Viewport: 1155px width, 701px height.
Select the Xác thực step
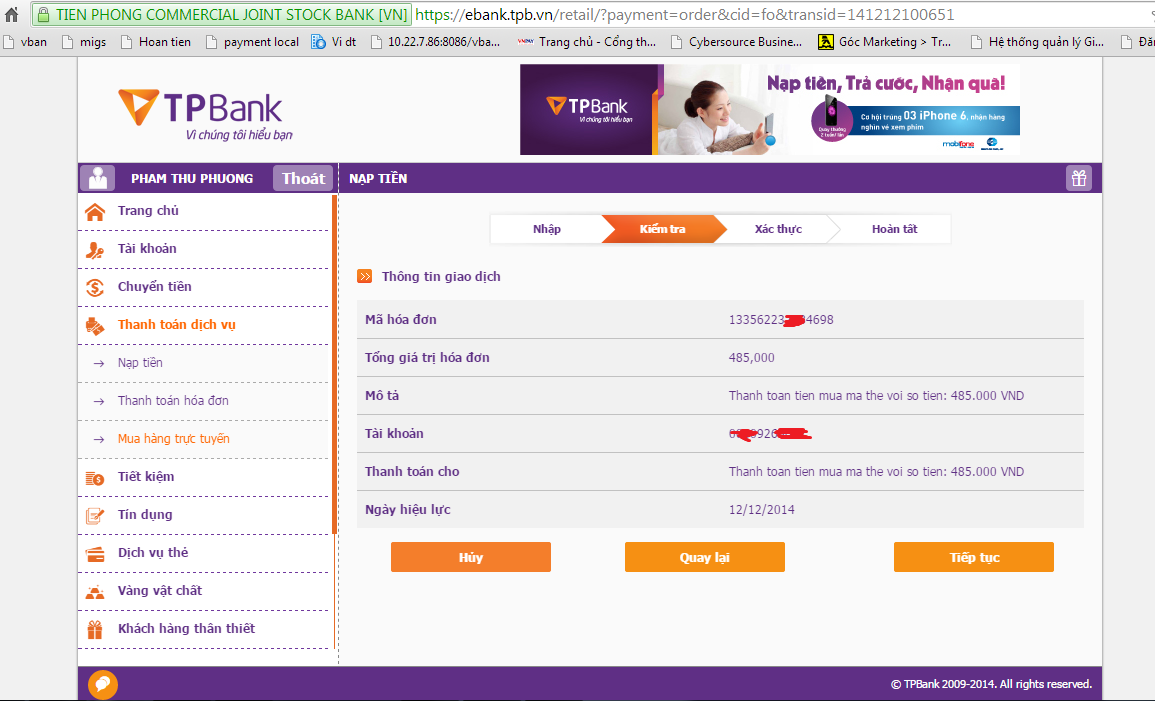coord(778,229)
